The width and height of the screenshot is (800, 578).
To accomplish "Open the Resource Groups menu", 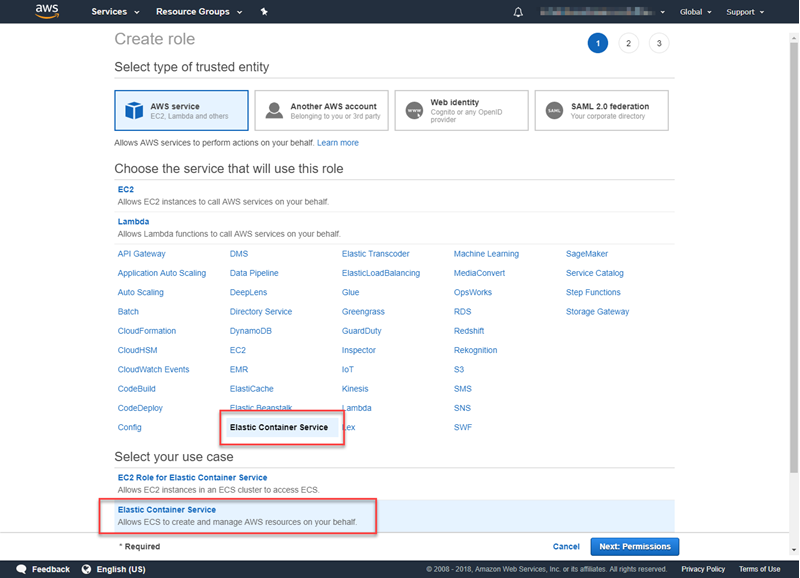I will pyautogui.click(x=194, y=11).
